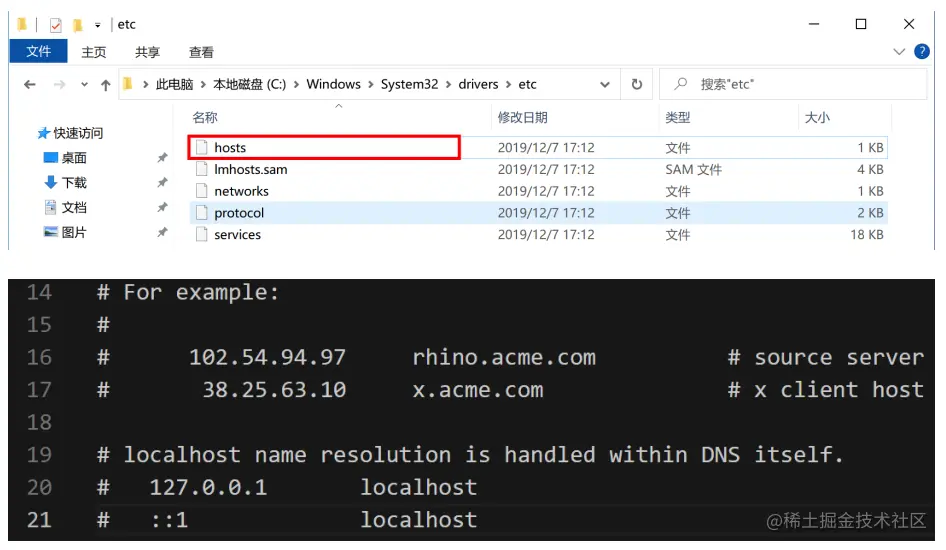Click the magnifier search icon
Screen dimensions: 946x550
[x=681, y=84]
